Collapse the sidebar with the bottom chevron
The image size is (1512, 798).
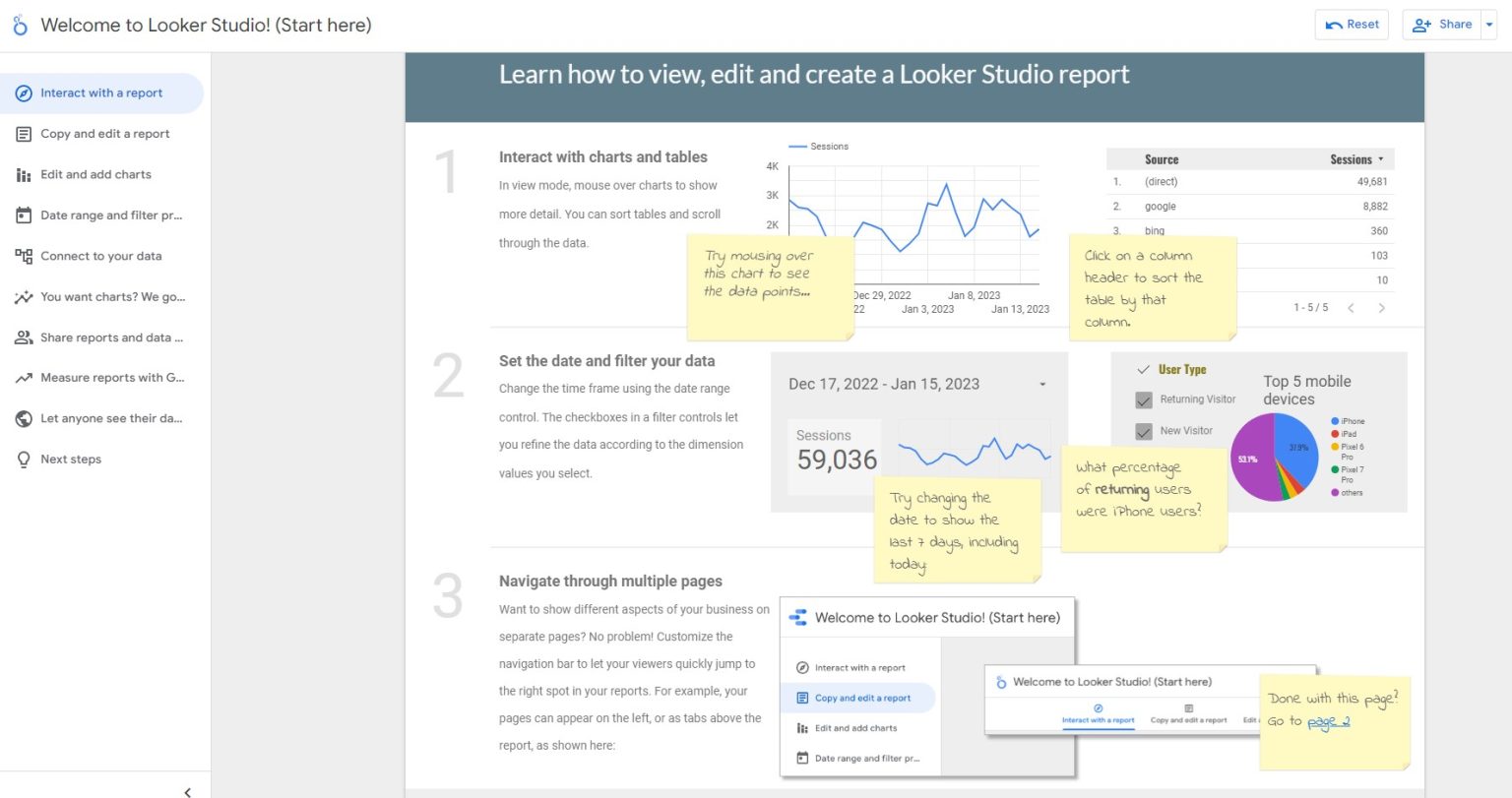pos(186,791)
